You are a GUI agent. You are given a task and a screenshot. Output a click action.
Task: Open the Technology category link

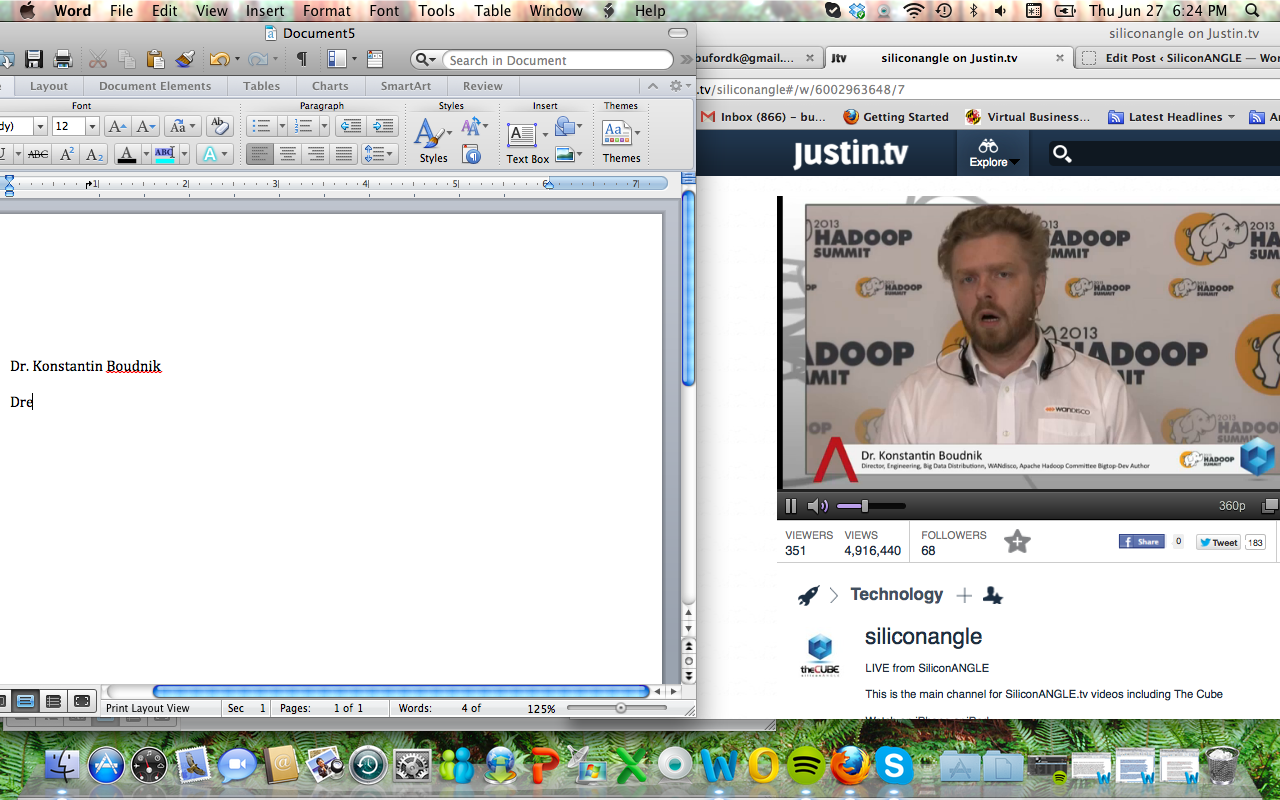(896, 594)
